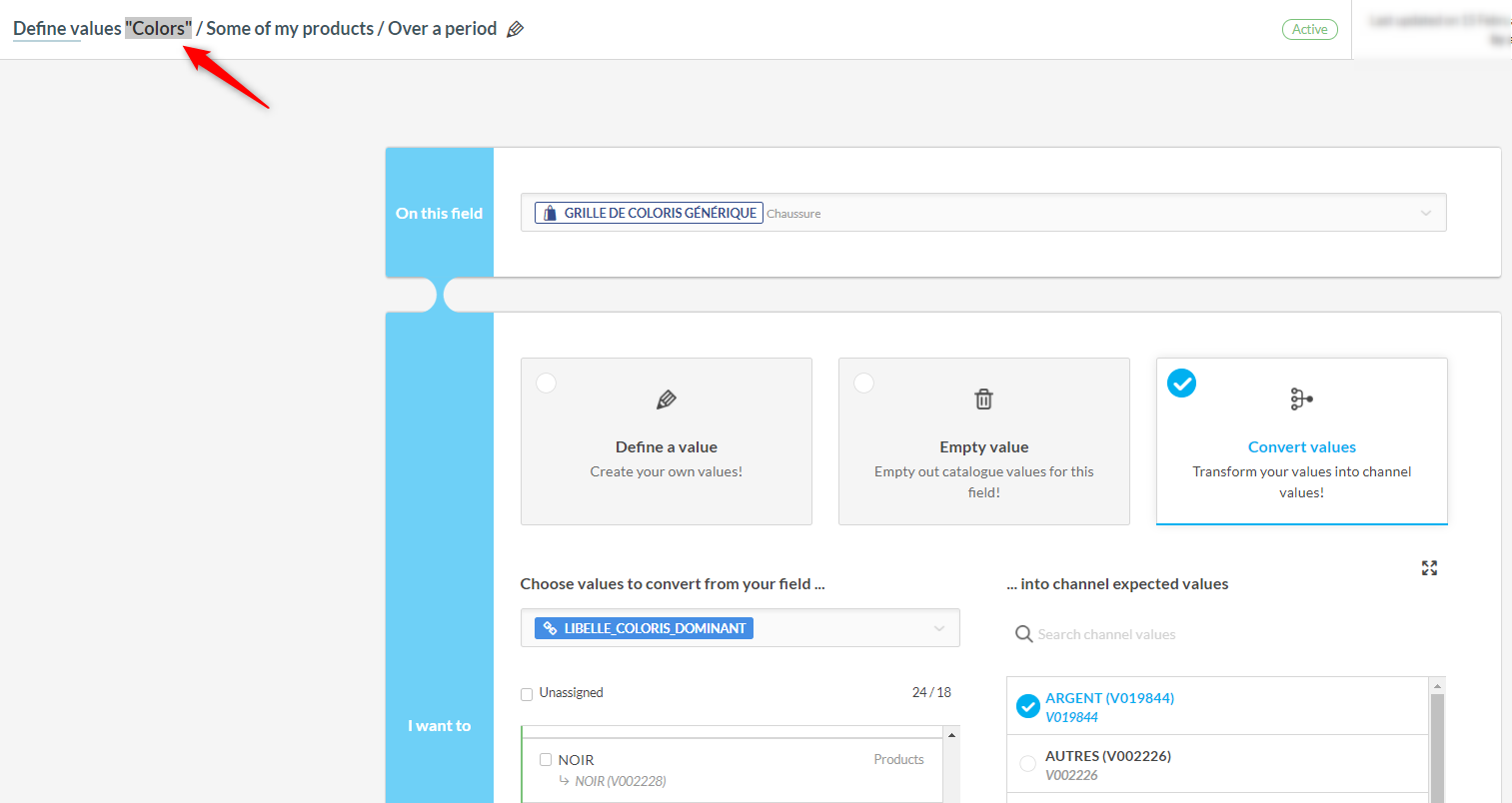Tick the Unassigned checkbox
1512x803 pixels.
(527, 694)
